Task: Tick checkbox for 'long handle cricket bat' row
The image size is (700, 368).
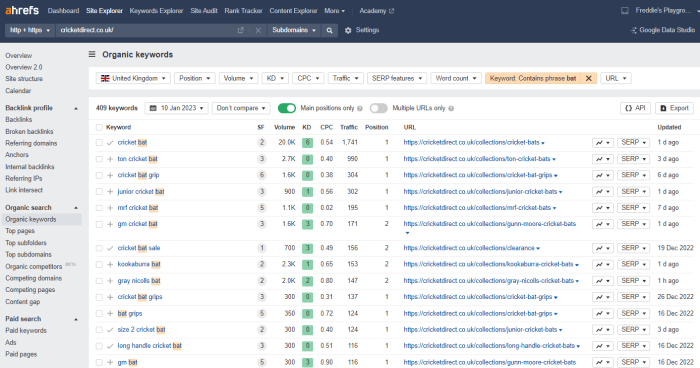Action: (x=99, y=346)
